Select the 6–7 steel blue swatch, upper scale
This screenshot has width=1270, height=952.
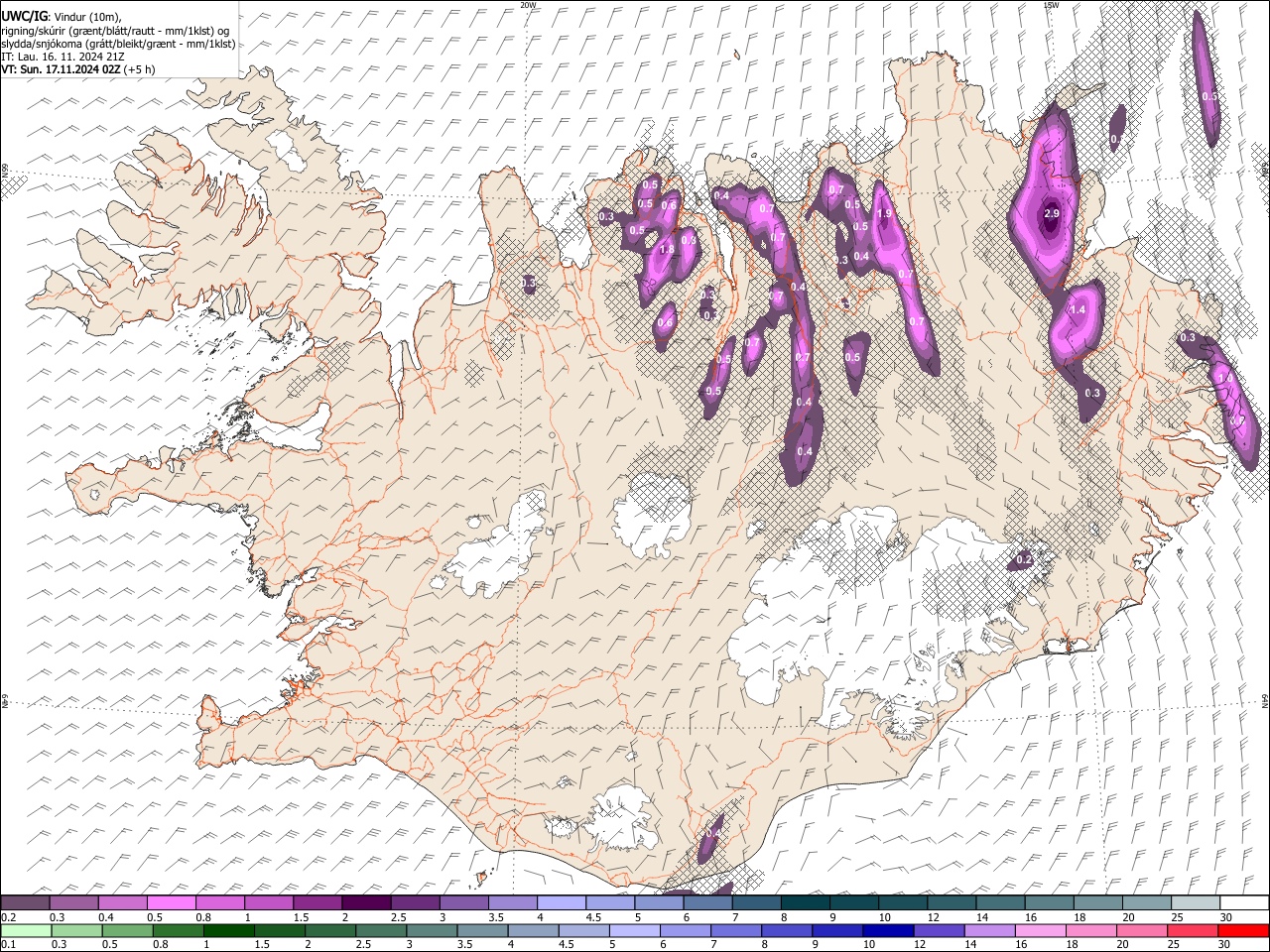[x=707, y=902]
